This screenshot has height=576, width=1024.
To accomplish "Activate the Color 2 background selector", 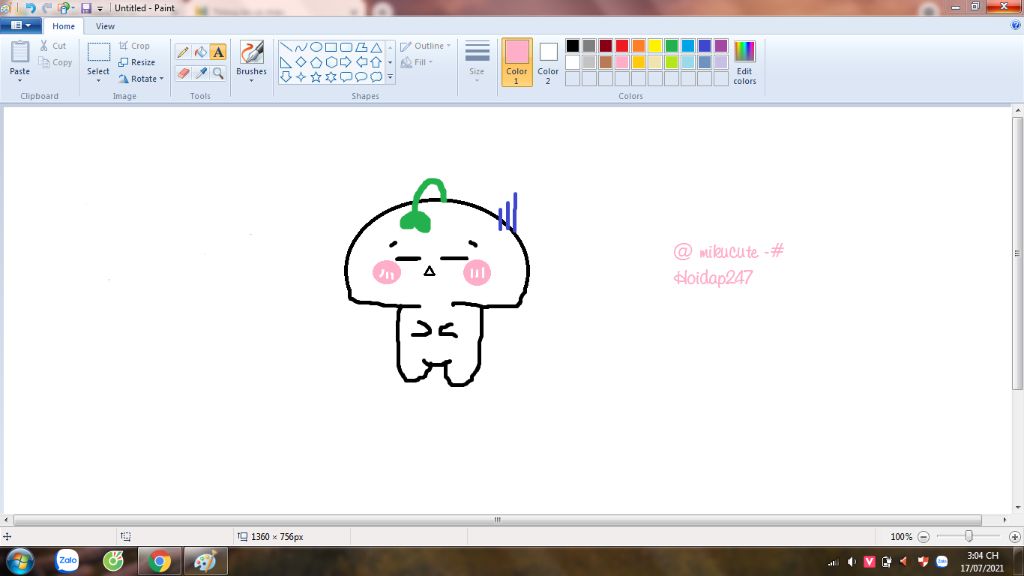I will [x=548, y=62].
